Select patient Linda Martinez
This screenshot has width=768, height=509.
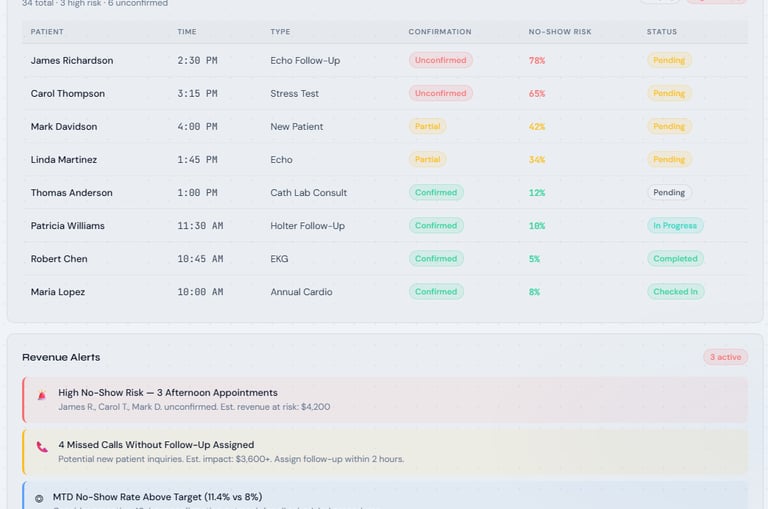click(64, 160)
